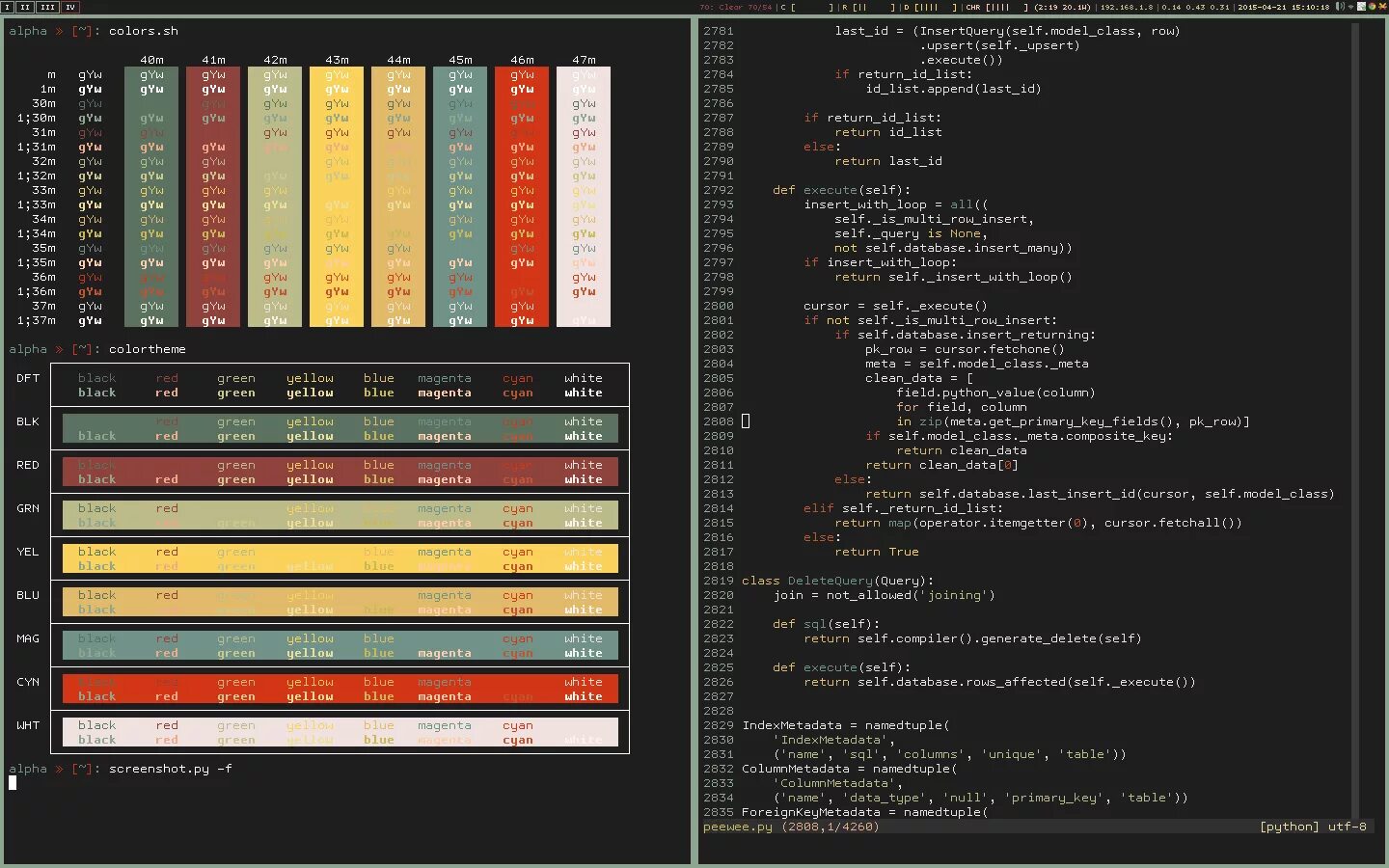
Task: Switch to workspace I
Action: coord(7,7)
